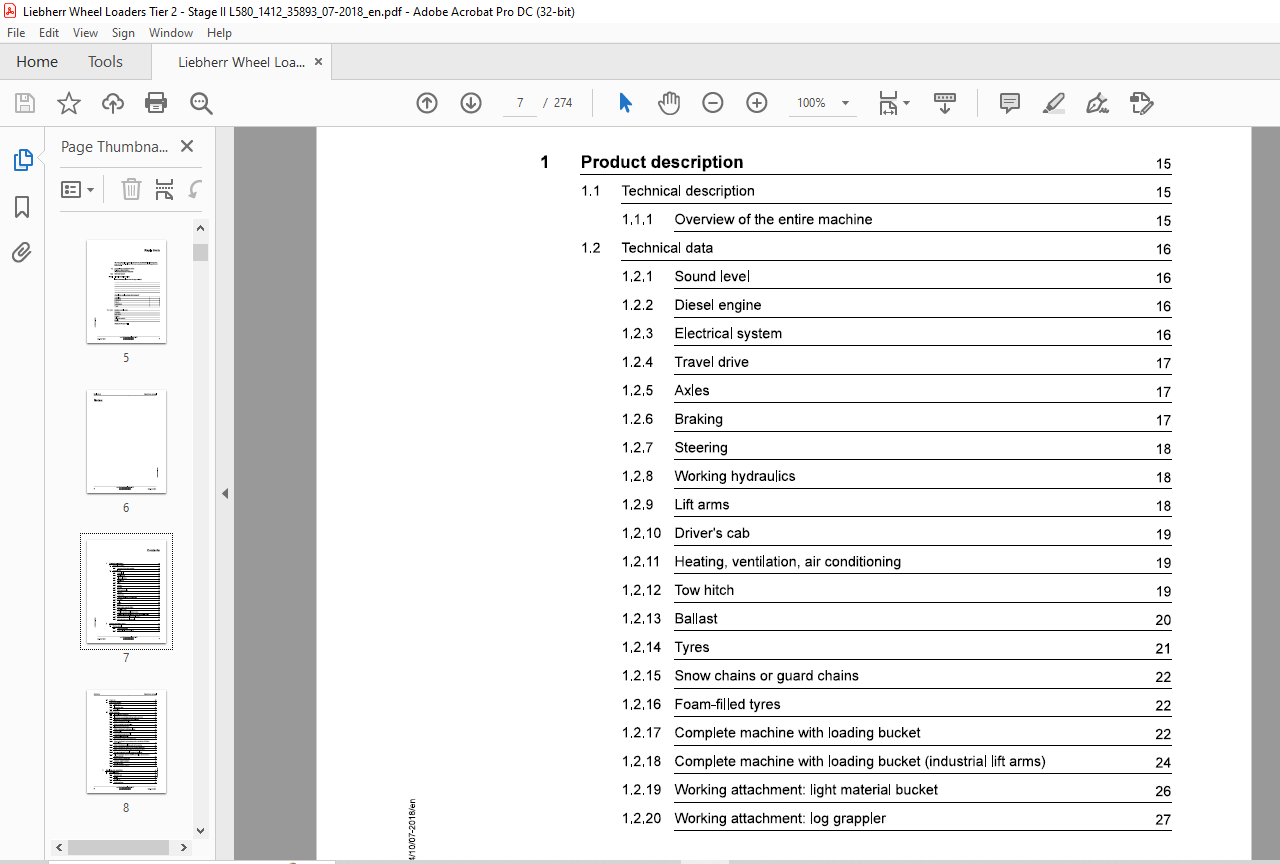Select page 6 thumbnail
This screenshot has width=1280, height=864.
[x=126, y=442]
